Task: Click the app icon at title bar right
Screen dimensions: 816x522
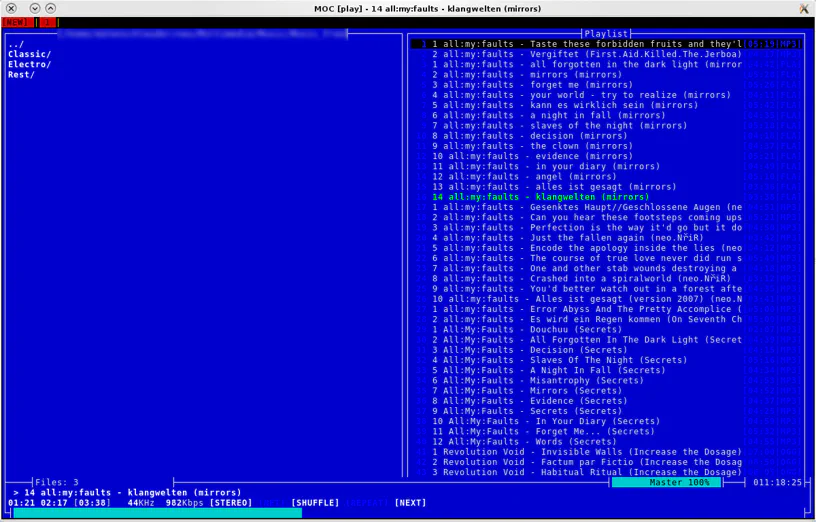Action: point(804,8)
